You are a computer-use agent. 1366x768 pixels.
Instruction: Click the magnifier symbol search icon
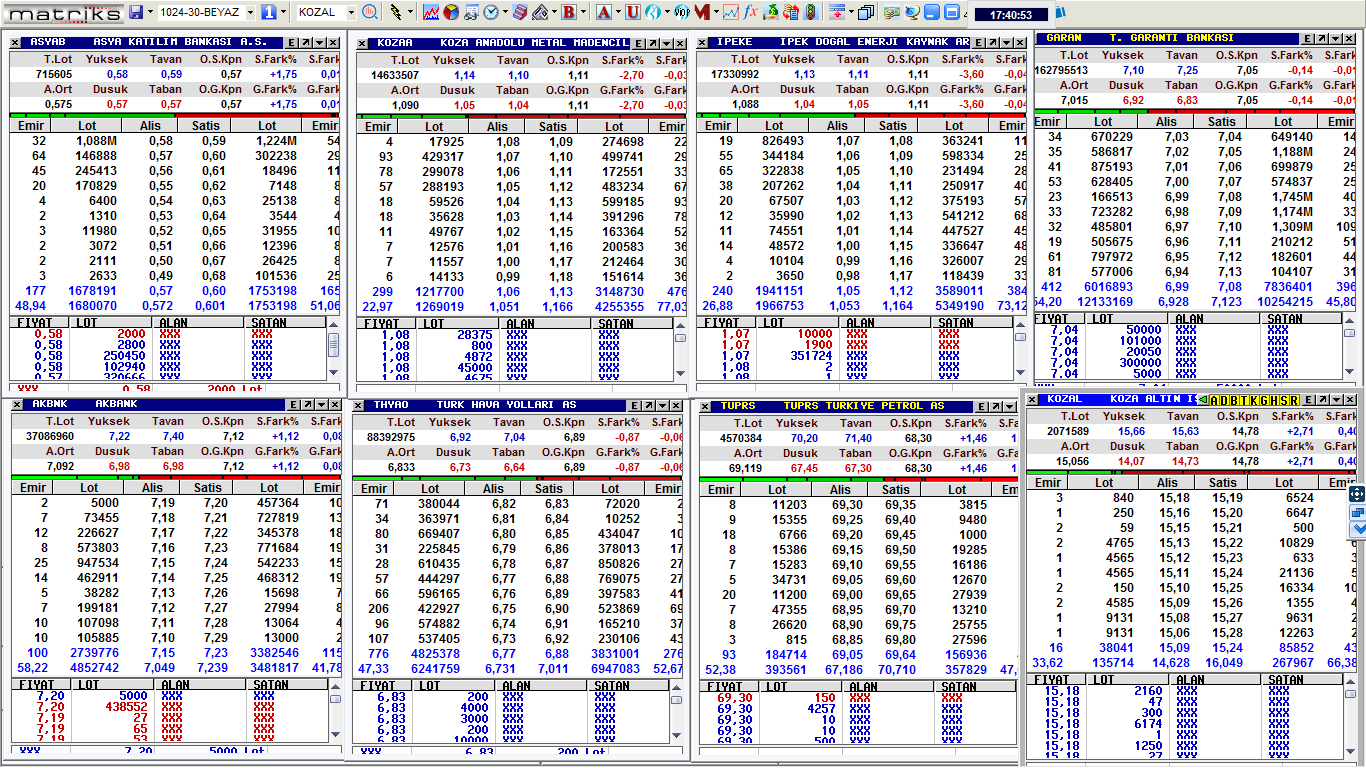(370, 13)
